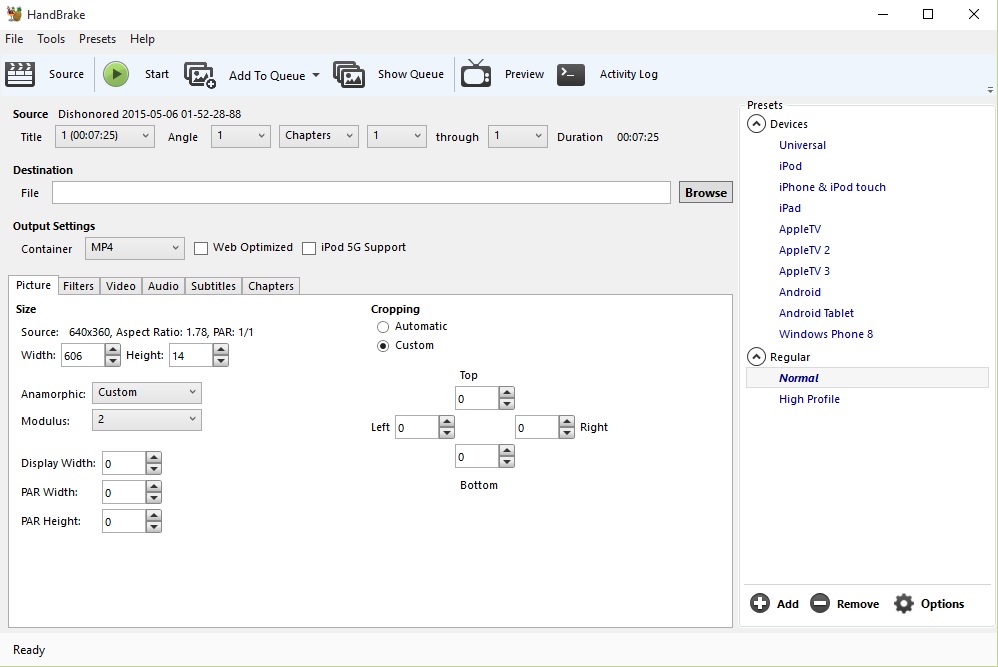Open the Add To Queue dropdown arrow
Viewport: 998px width, 667px height.
(316, 75)
